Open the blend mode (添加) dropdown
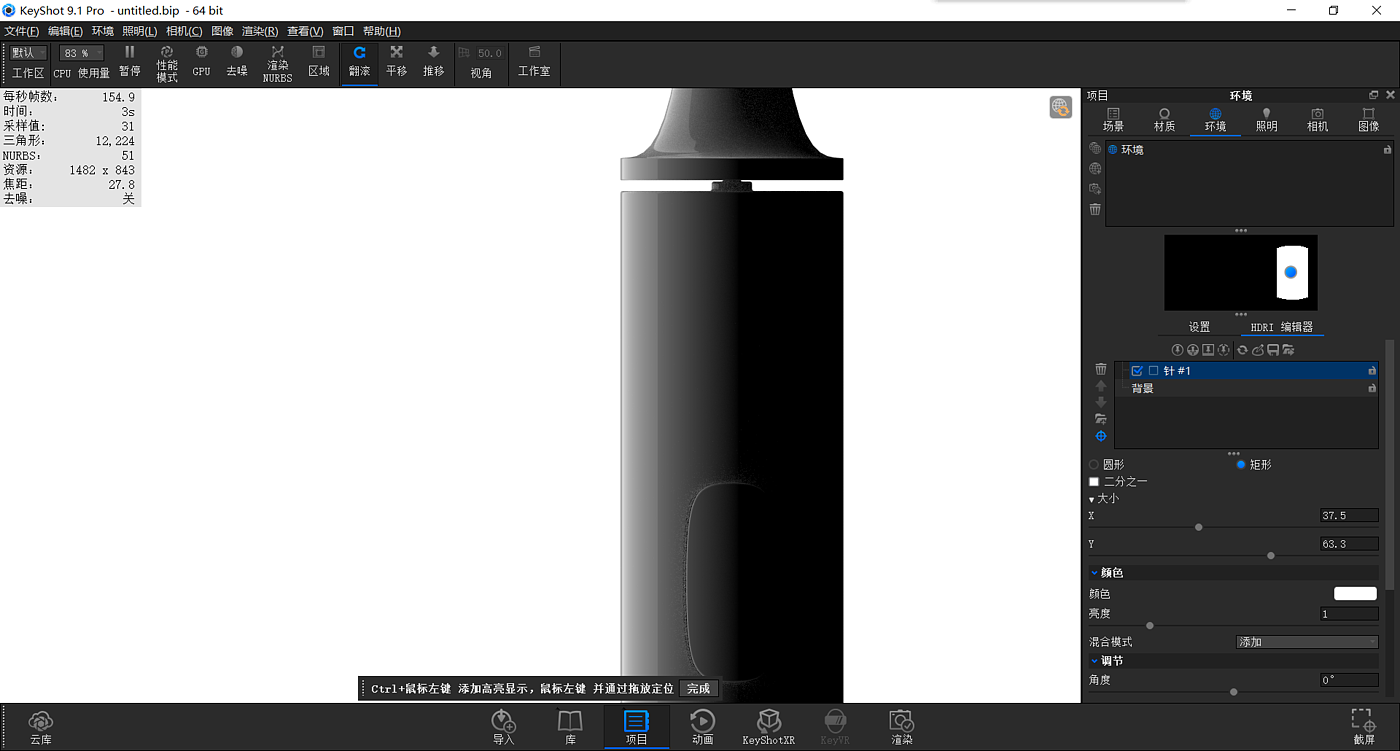The height and width of the screenshot is (751, 1400). point(1307,642)
